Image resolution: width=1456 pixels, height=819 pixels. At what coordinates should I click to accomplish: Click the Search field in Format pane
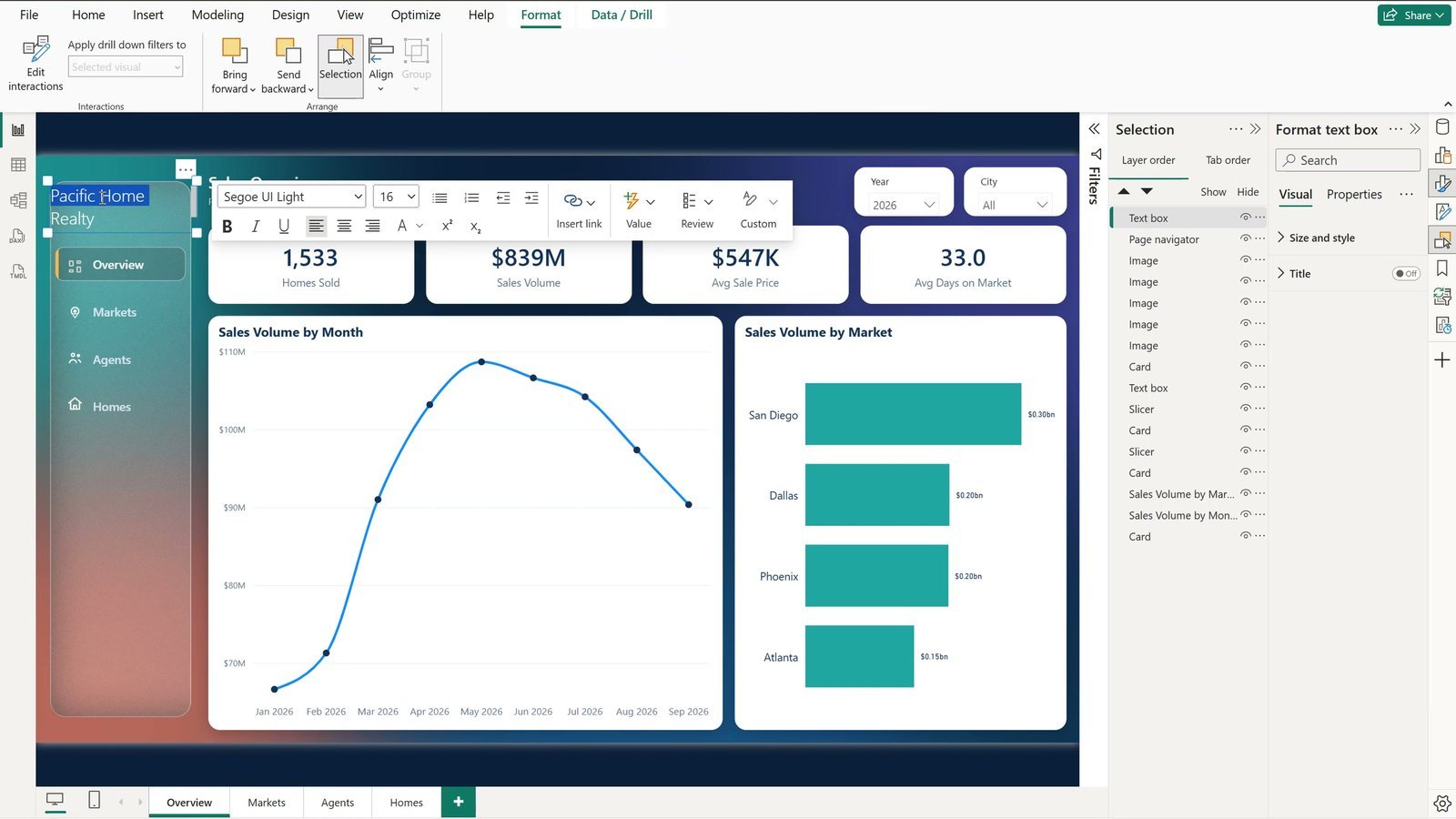(x=1348, y=160)
